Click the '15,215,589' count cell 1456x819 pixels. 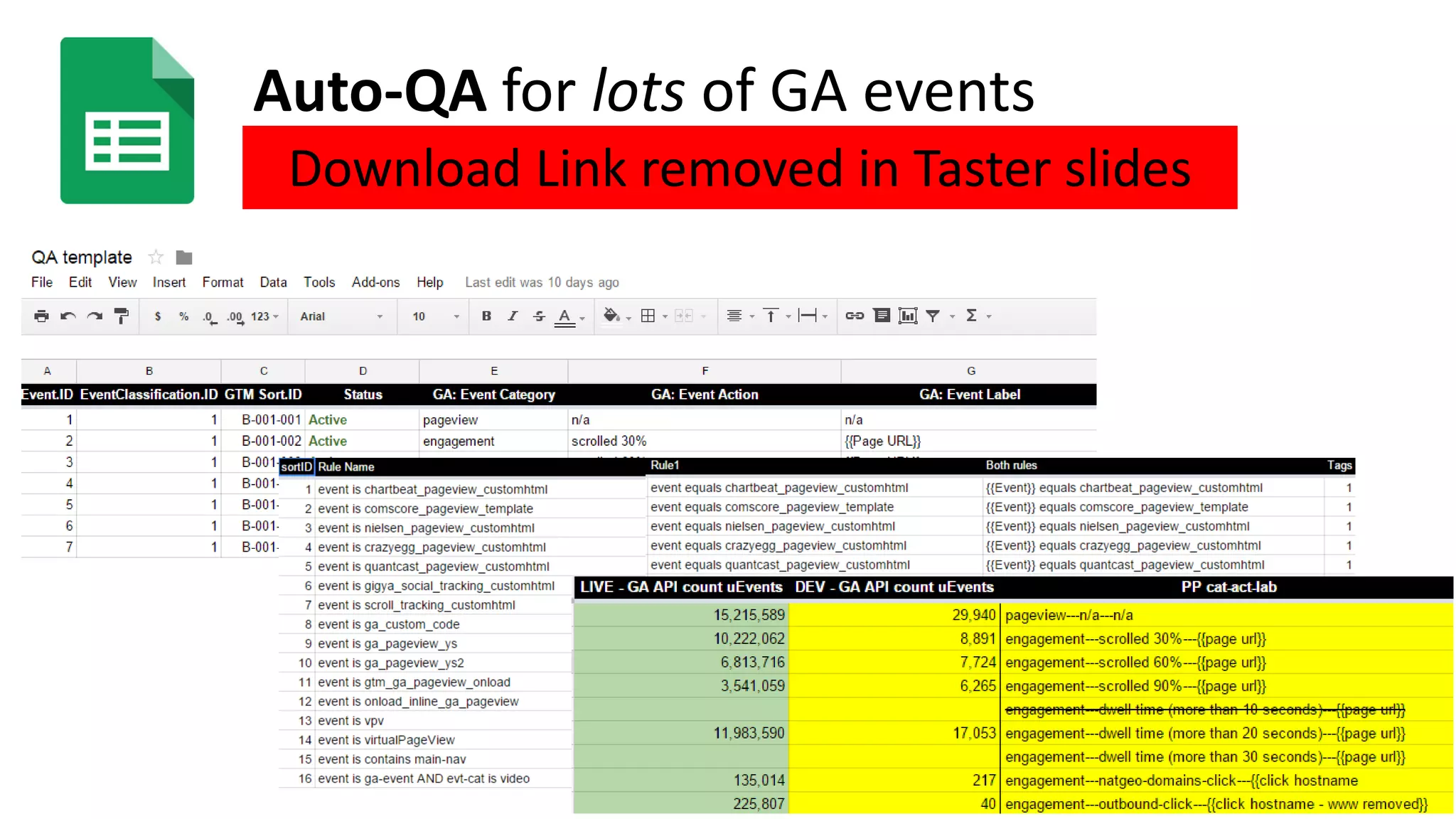[681, 615]
